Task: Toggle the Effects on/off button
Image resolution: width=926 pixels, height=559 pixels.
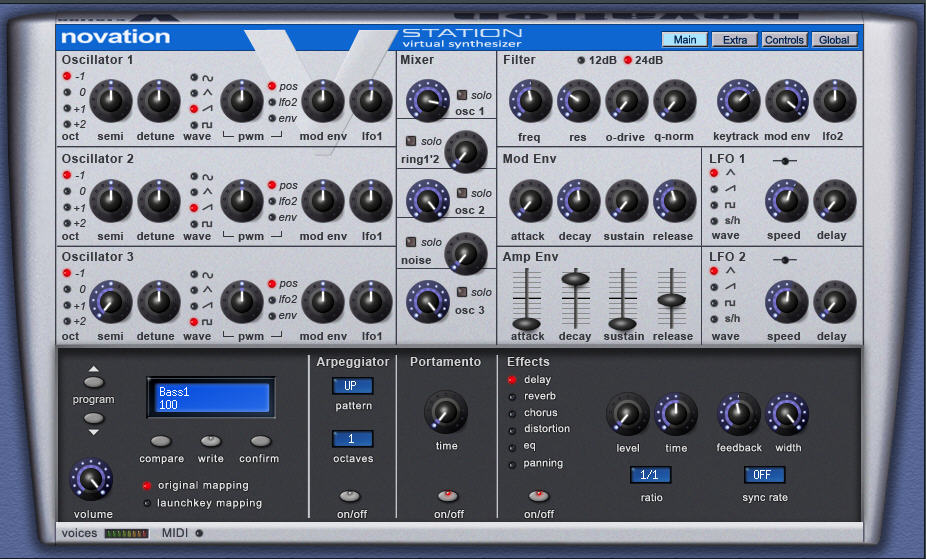Action: 538,495
